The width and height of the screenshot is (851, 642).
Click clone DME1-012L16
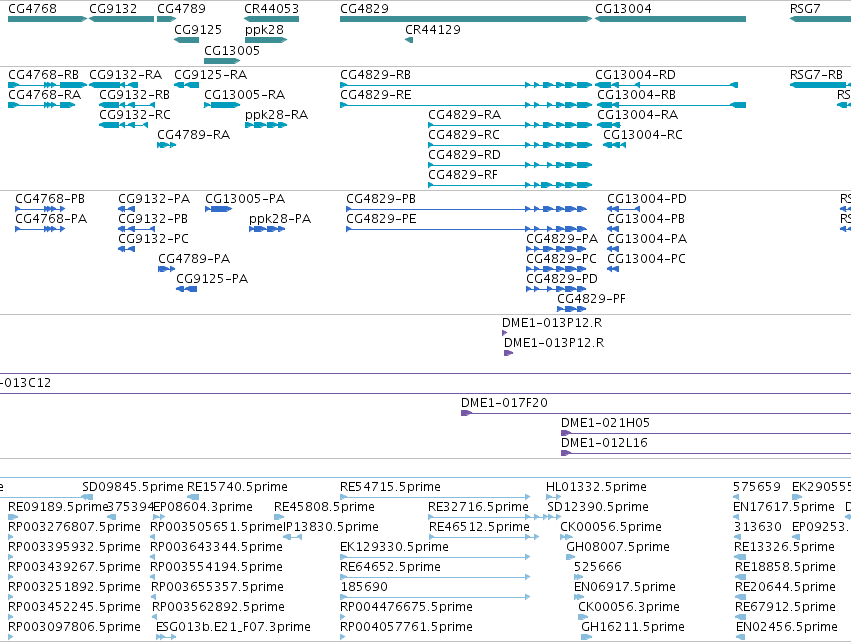tap(604, 443)
